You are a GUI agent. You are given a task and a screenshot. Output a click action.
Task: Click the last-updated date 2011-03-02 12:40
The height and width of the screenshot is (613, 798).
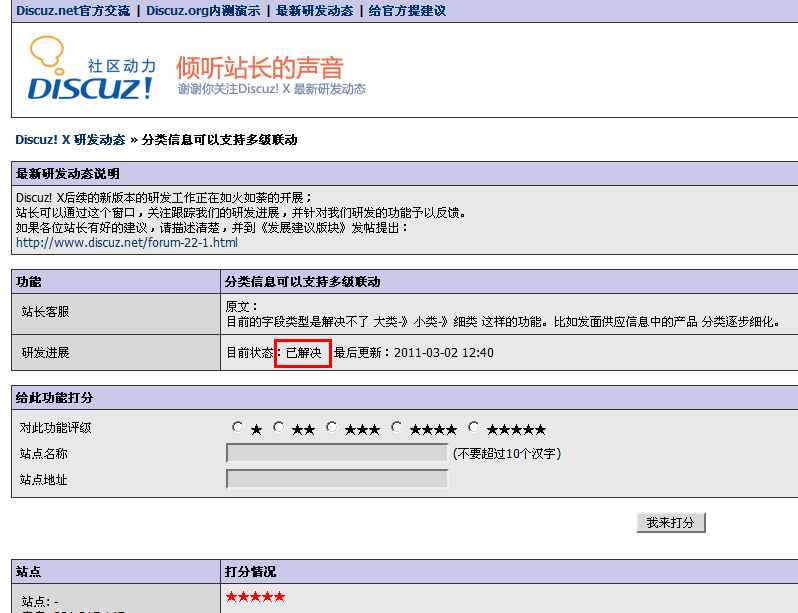click(x=444, y=353)
